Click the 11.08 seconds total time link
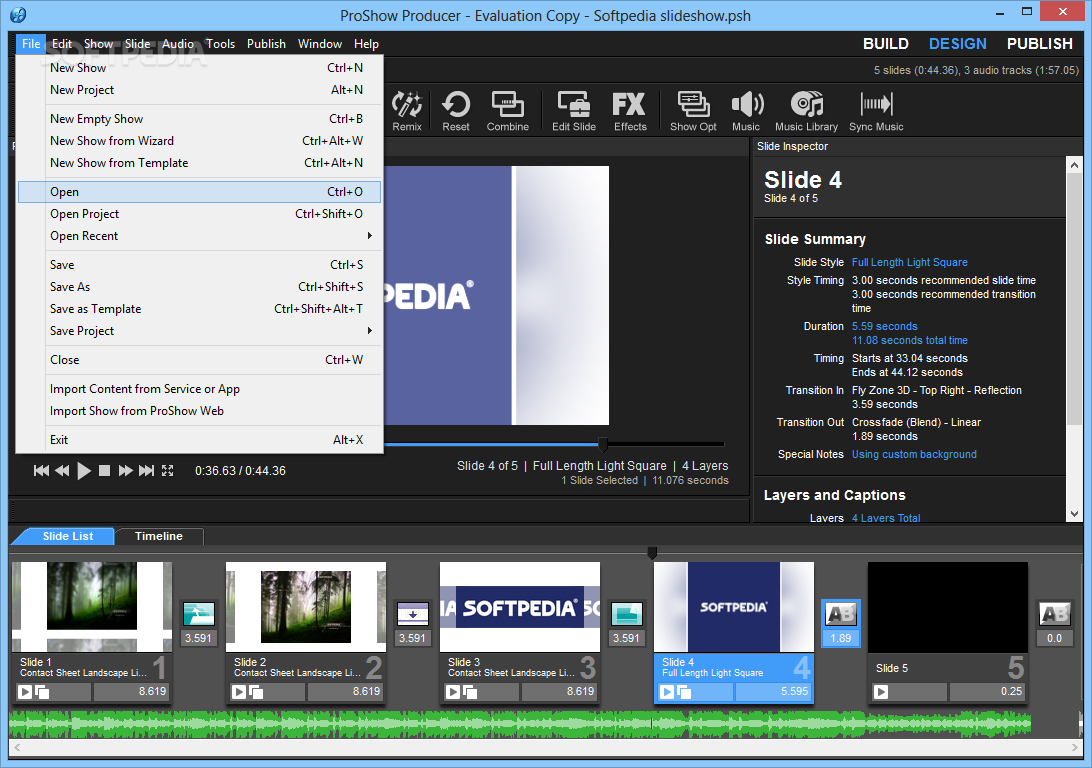1092x768 pixels. 910,340
